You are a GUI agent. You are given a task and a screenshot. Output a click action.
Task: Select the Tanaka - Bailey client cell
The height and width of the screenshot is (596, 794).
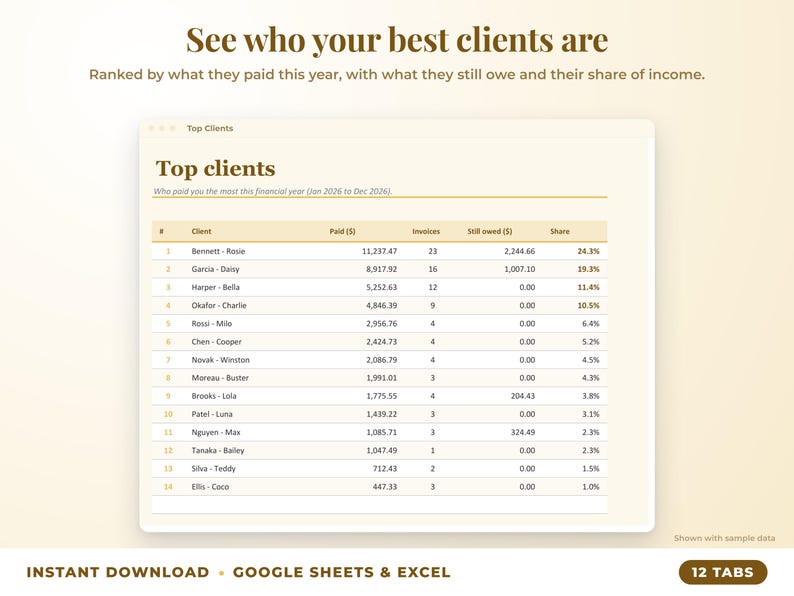click(x=218, y=450)
